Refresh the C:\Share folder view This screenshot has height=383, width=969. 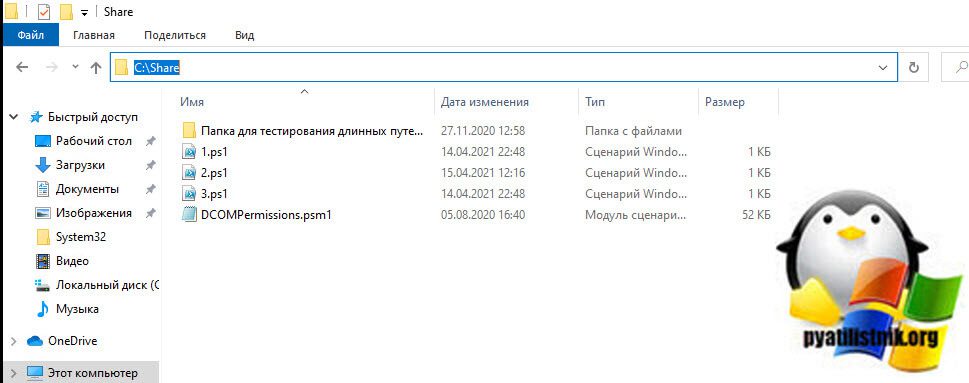pos(913,67)
